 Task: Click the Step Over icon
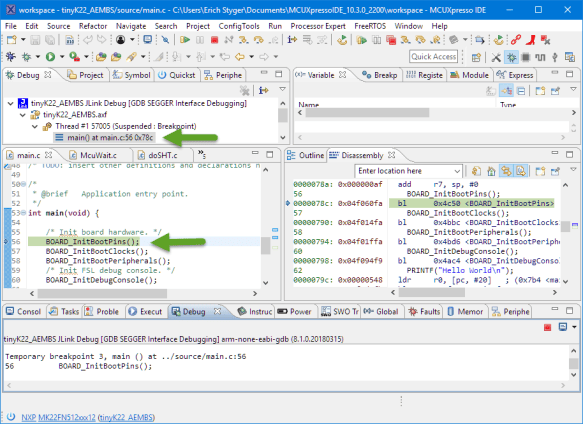[x=259, y=40]
